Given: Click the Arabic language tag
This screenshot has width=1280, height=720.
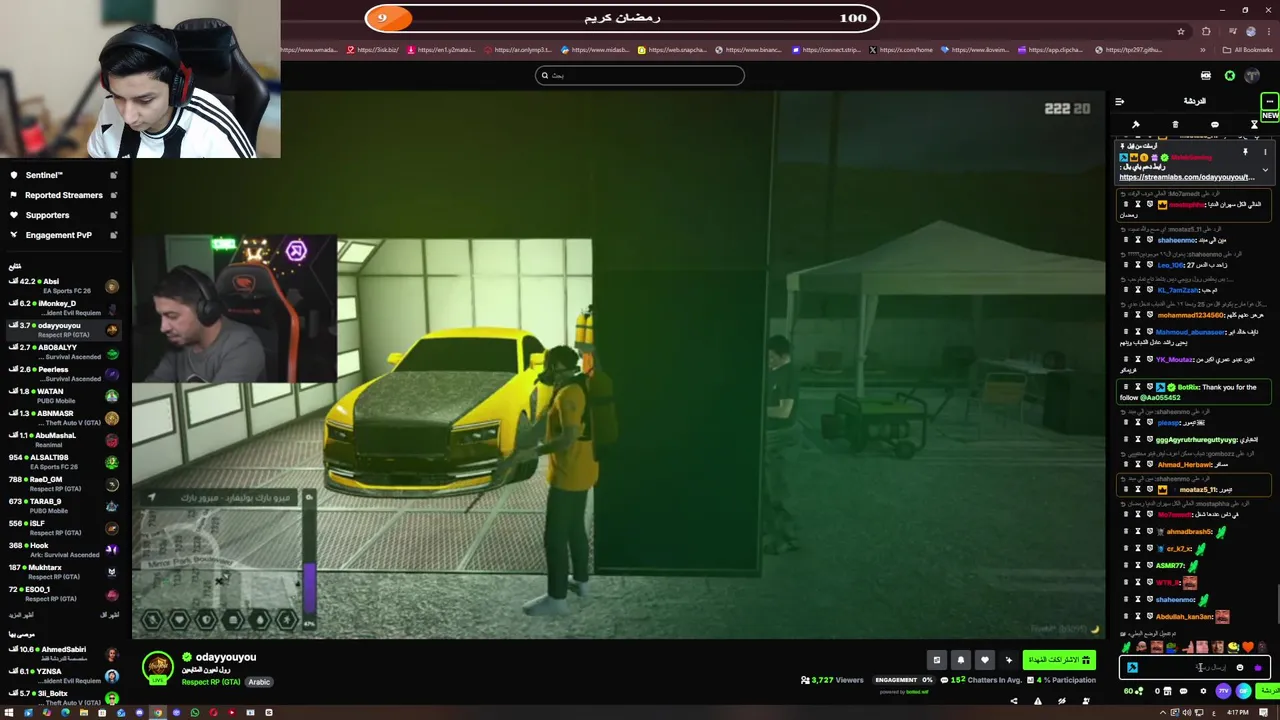Looking at the screenshot, I should 259,682.
